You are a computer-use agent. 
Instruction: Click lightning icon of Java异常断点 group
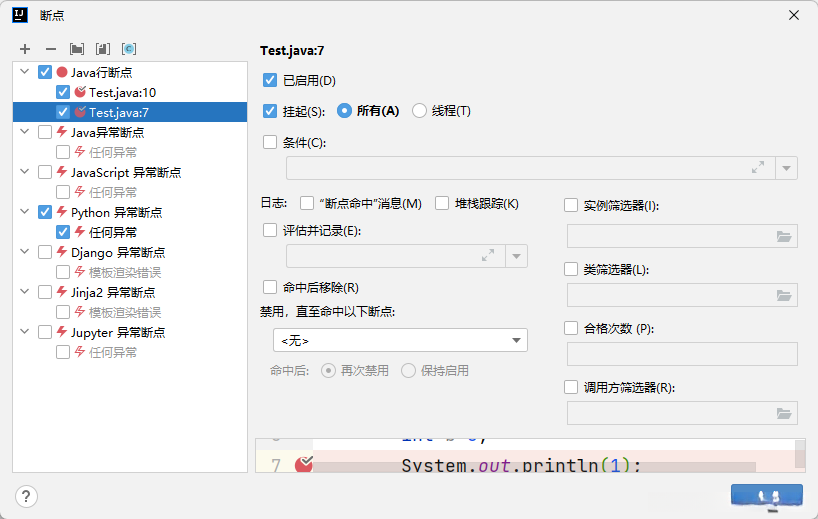pyautogui.click(x=62, y=131)
